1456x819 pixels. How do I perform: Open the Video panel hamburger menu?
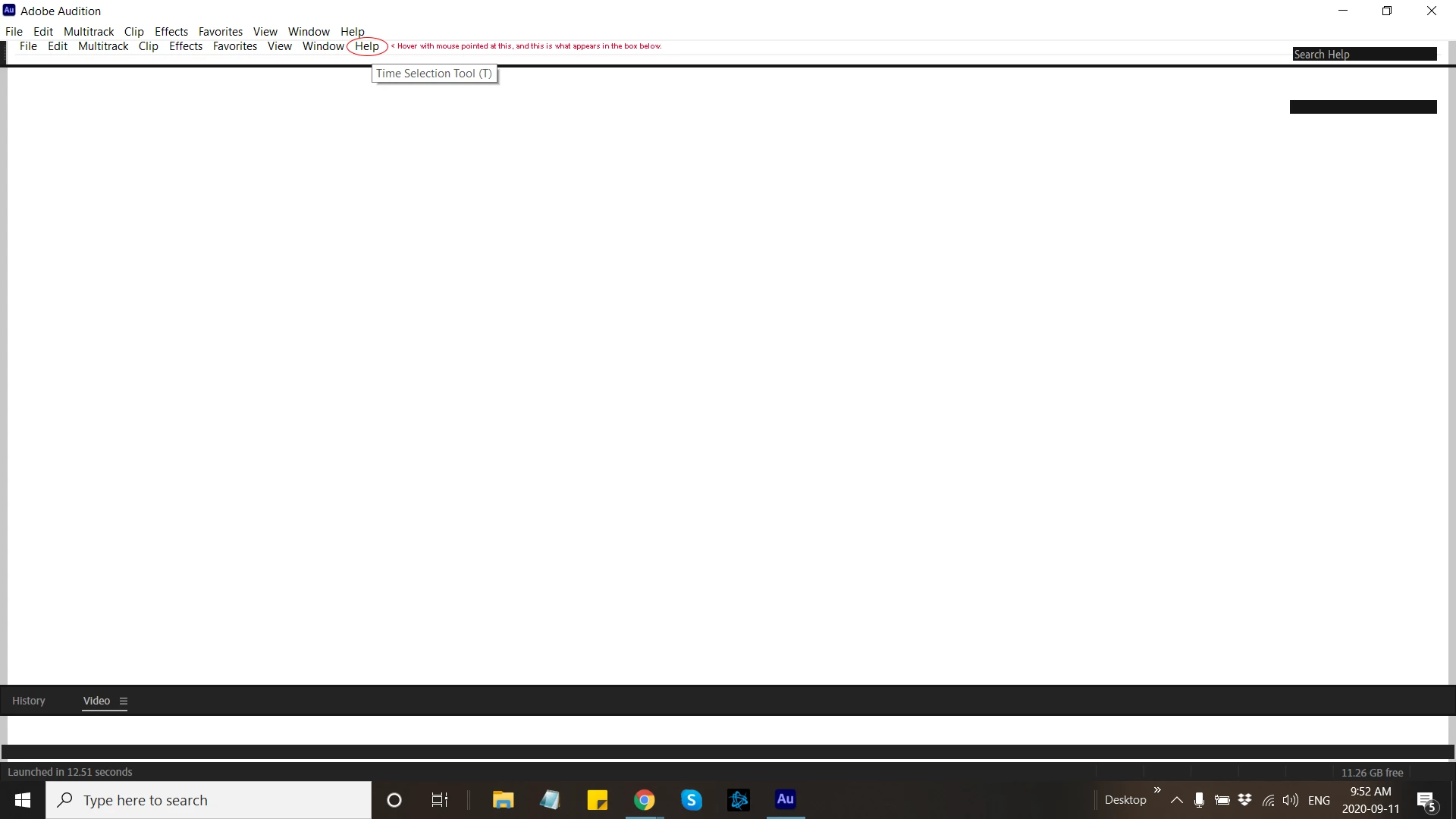click(124, 701)
